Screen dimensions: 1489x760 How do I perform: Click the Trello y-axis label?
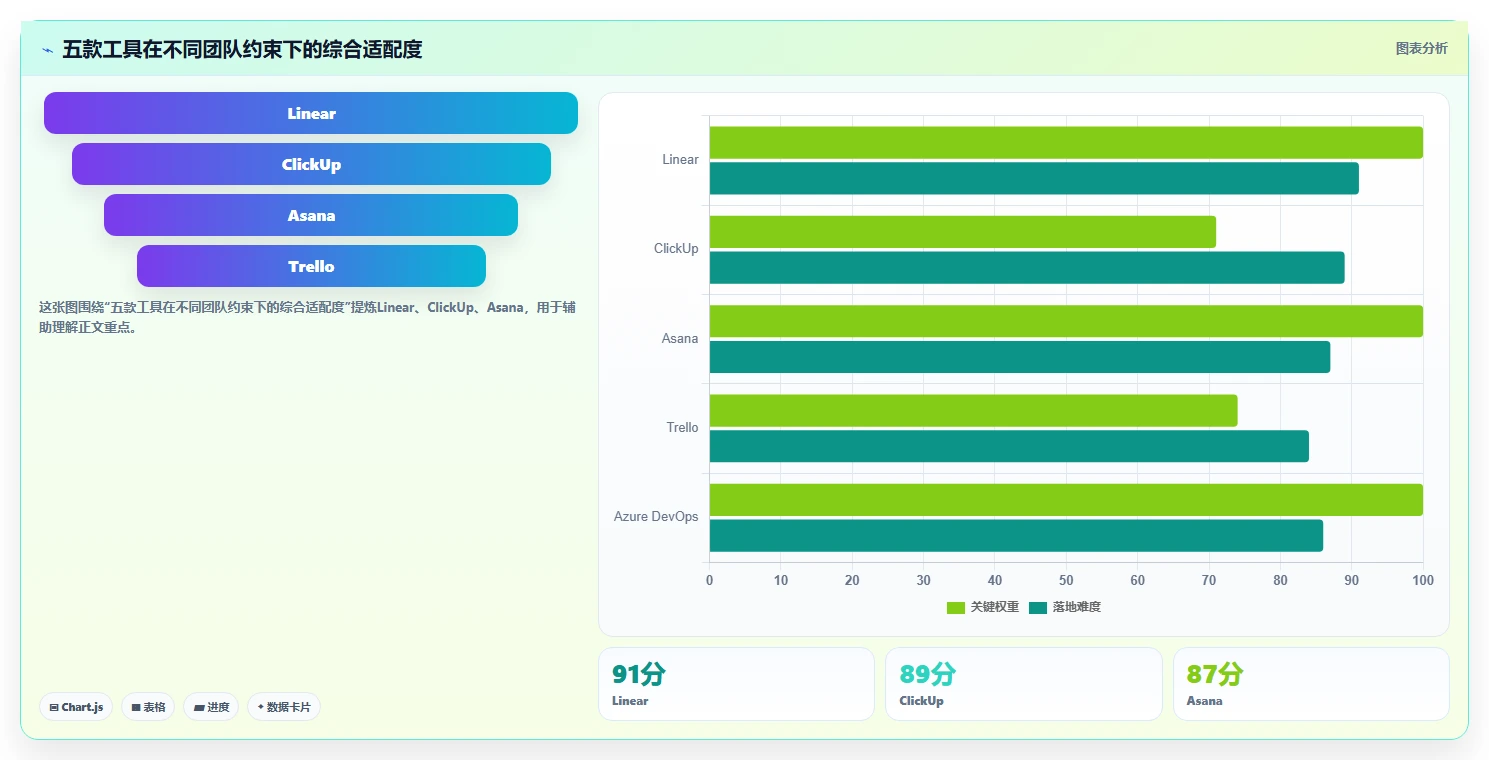click(683, 428)
